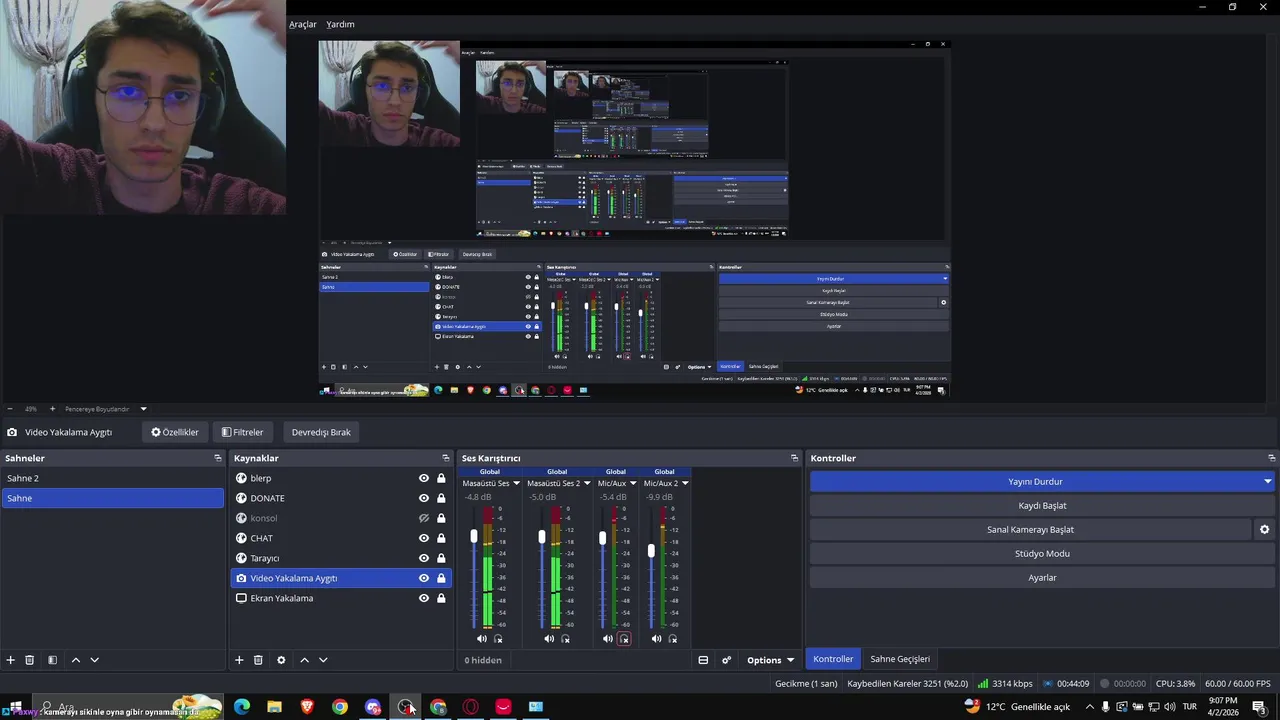The image size is (1280, 720).
Task: Add a new scene with plus icon in Sahneler
Action: click(x=11, y=660)
